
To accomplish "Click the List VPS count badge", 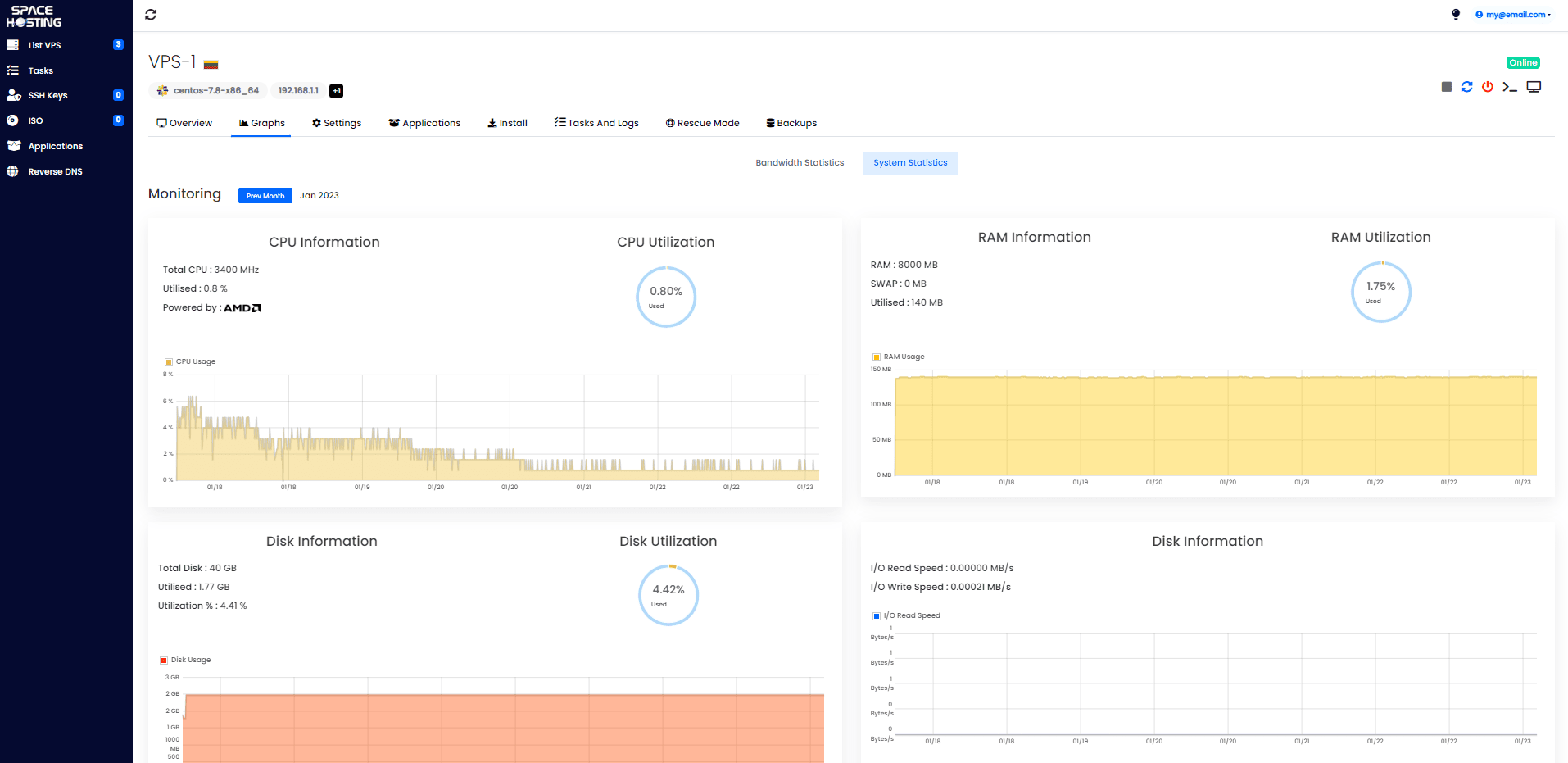I will (x=118, y=45).
